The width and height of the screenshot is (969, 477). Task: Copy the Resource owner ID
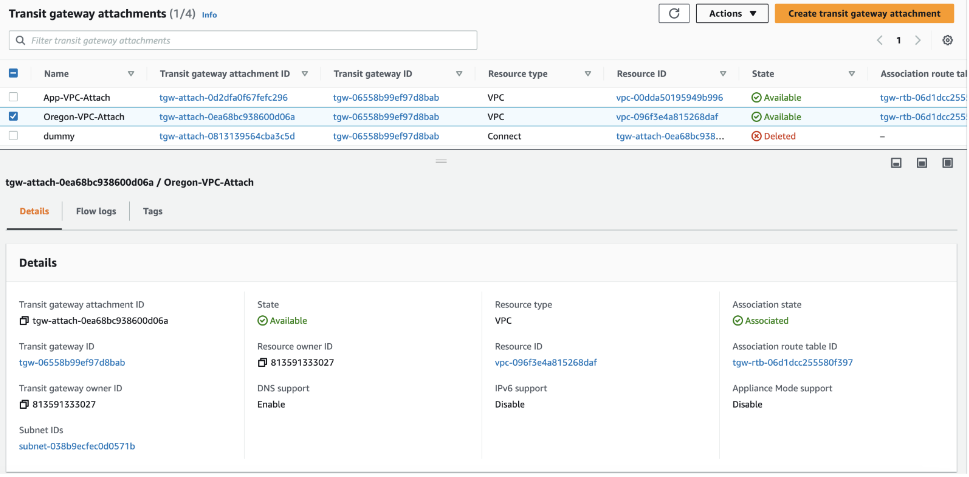point(263,362)
